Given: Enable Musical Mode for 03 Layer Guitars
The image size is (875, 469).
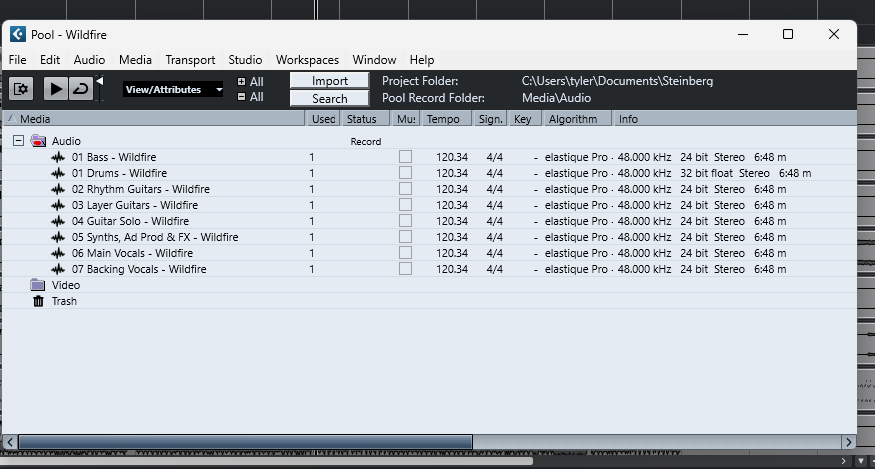Looking at the screenshot, I should click(406, 205).
